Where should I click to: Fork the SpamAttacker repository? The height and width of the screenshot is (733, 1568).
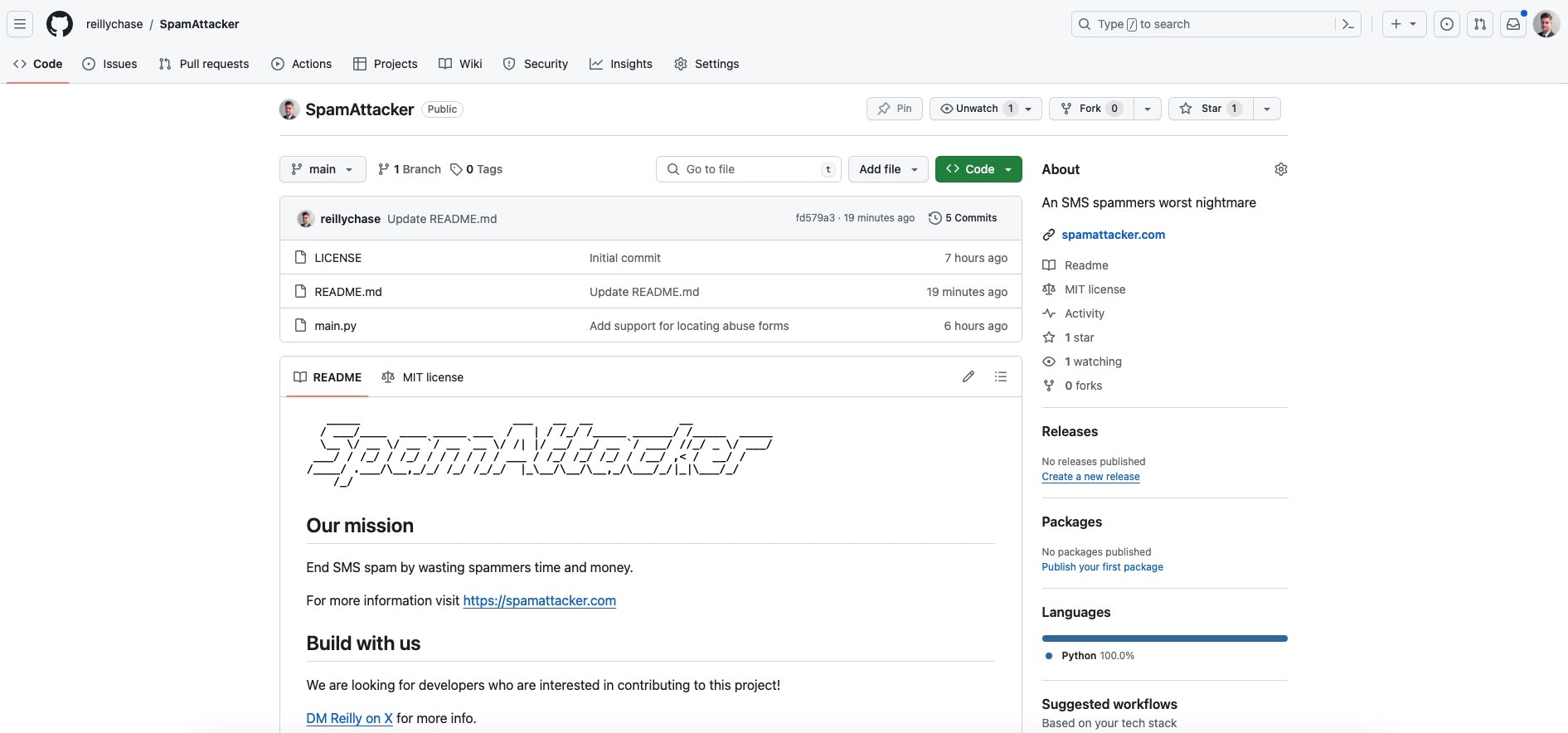tap(1091, 109)
